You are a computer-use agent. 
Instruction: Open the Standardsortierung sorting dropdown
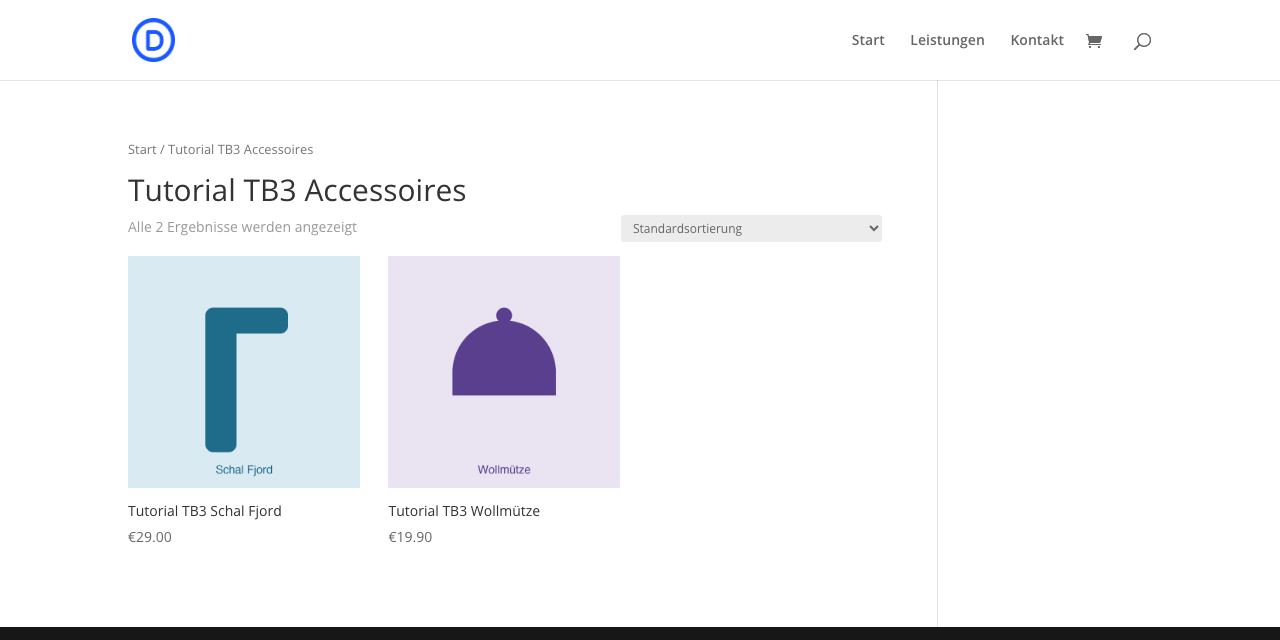point(751,228)
